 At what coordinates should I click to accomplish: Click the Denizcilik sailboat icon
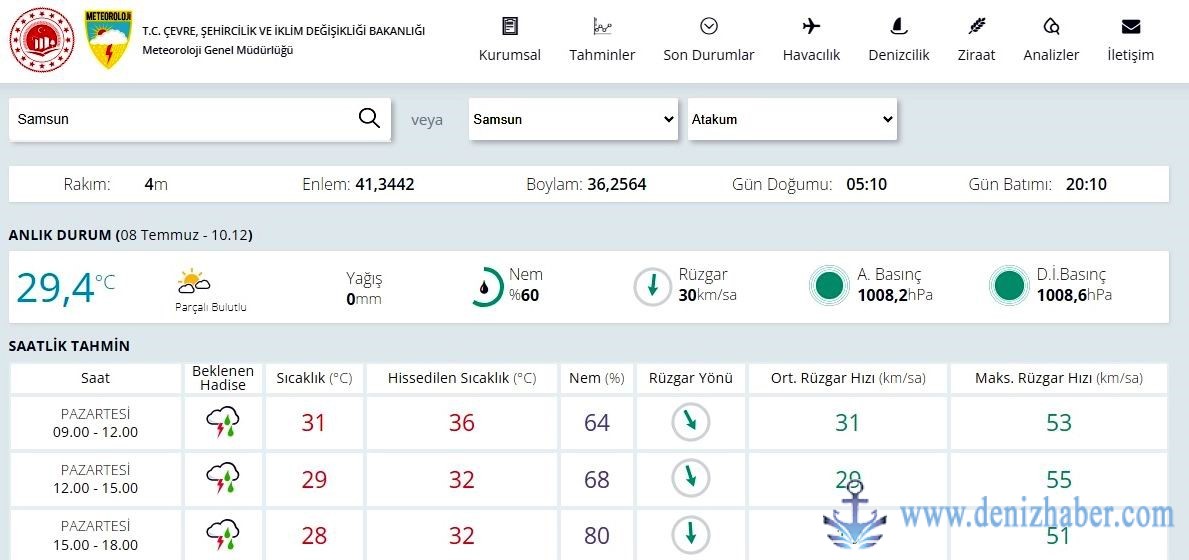coord(898,27)
